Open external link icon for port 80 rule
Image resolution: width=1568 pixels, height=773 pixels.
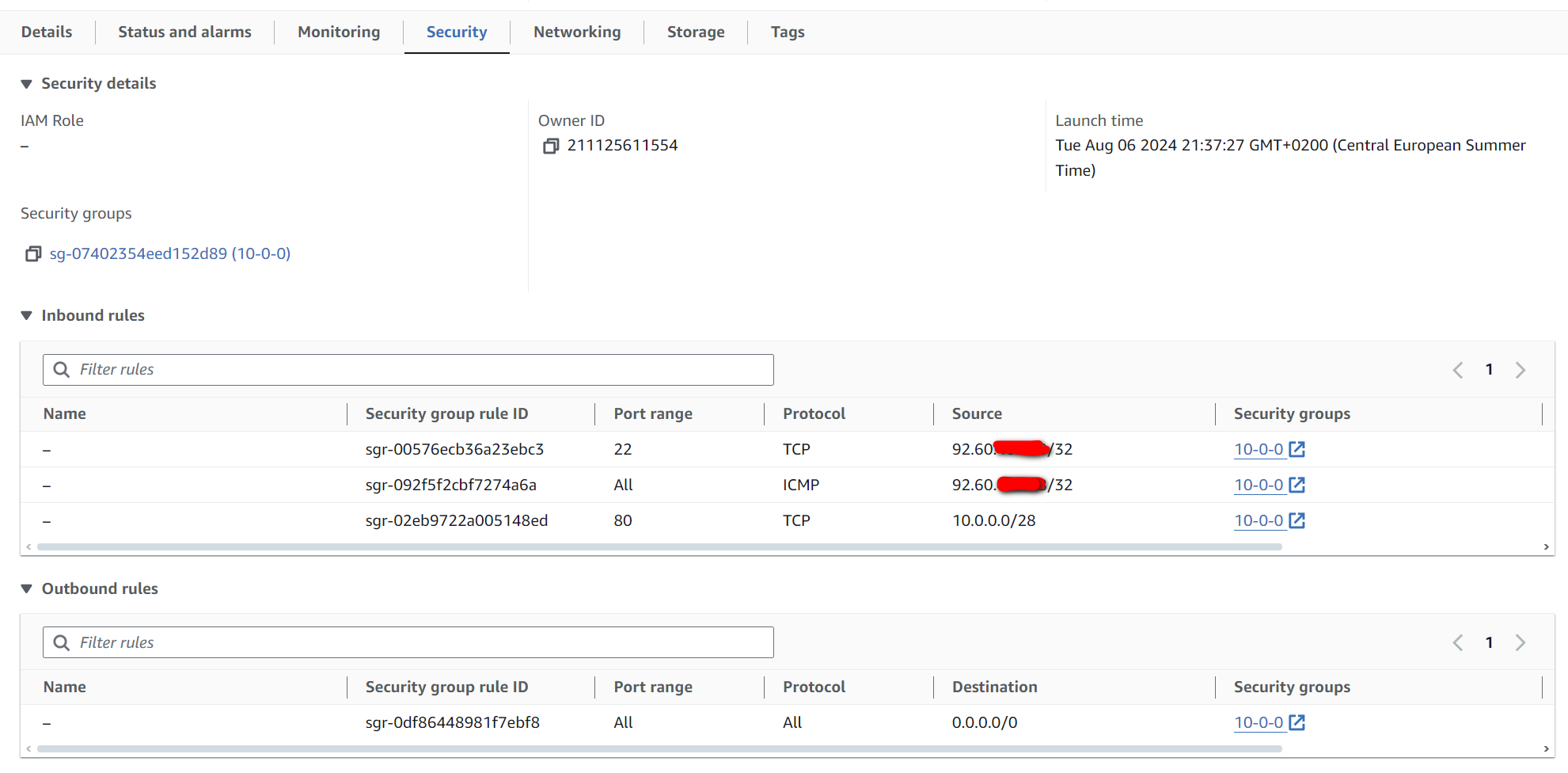(1297, 521)
